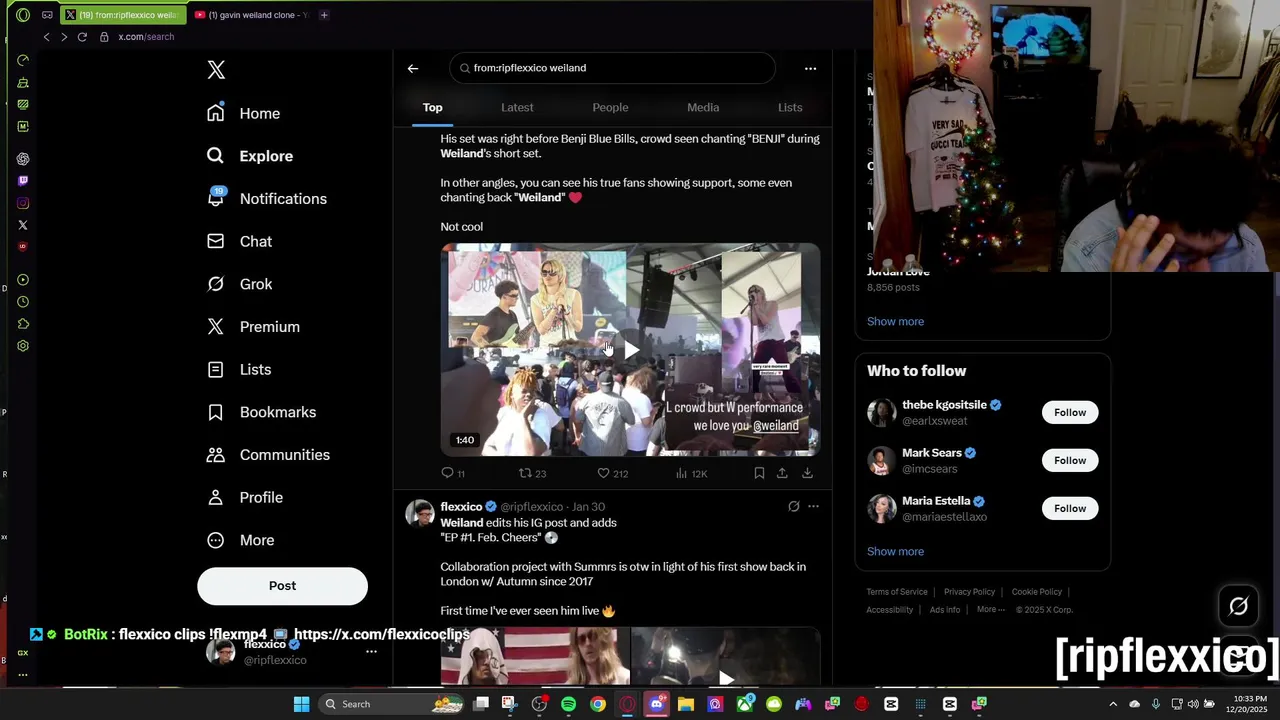Click inside the search query field
The image size is (1280, 720).
point(612,68)
